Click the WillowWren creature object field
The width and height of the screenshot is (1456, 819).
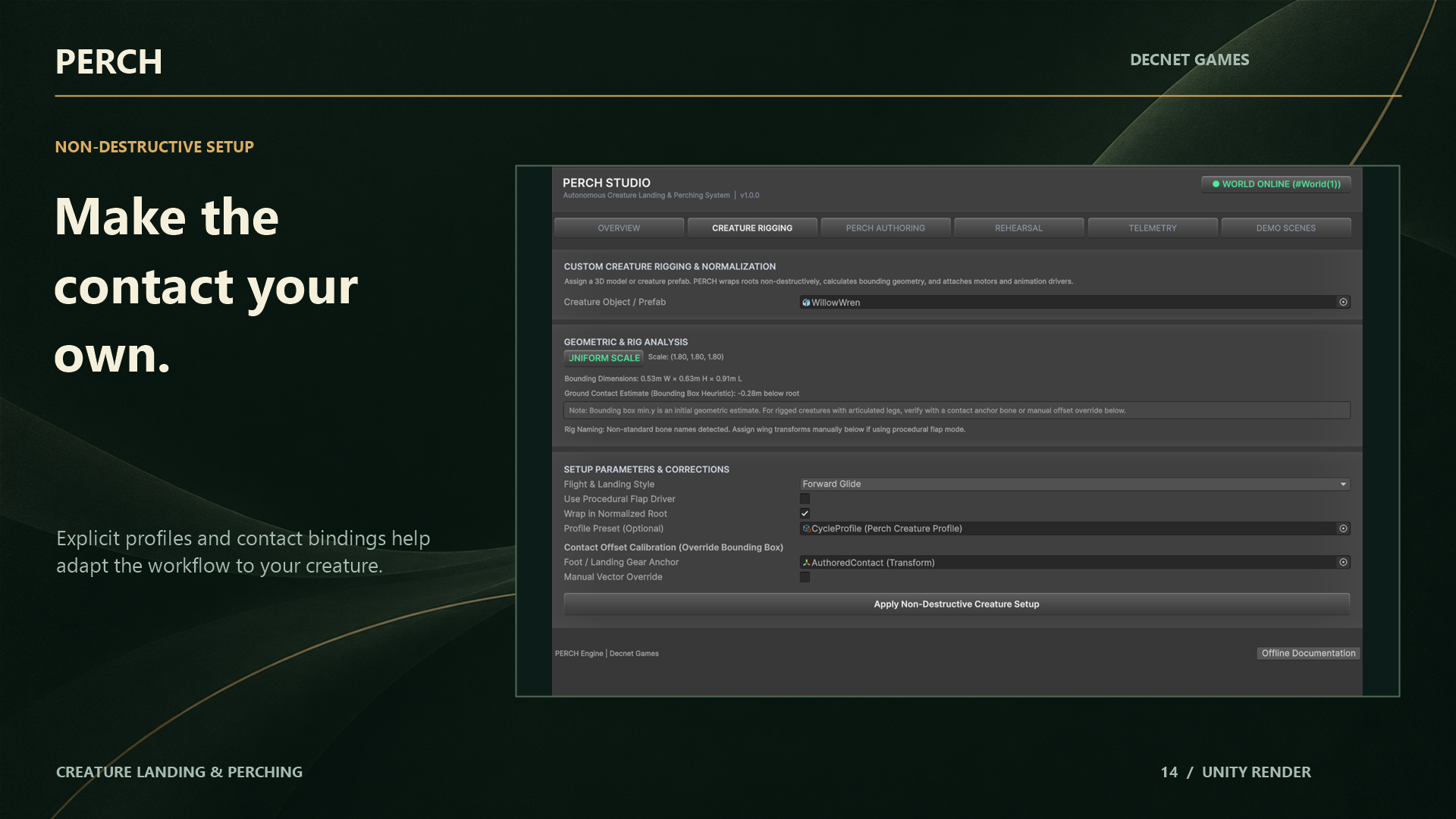pos(1075,303)
